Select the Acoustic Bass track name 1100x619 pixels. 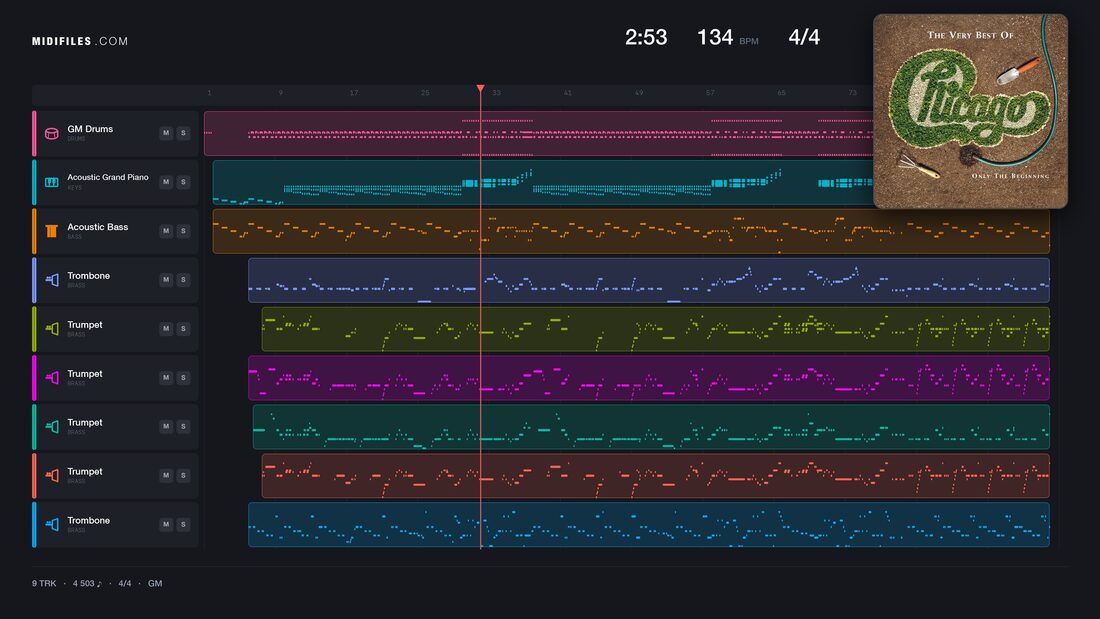click(98, 227)
